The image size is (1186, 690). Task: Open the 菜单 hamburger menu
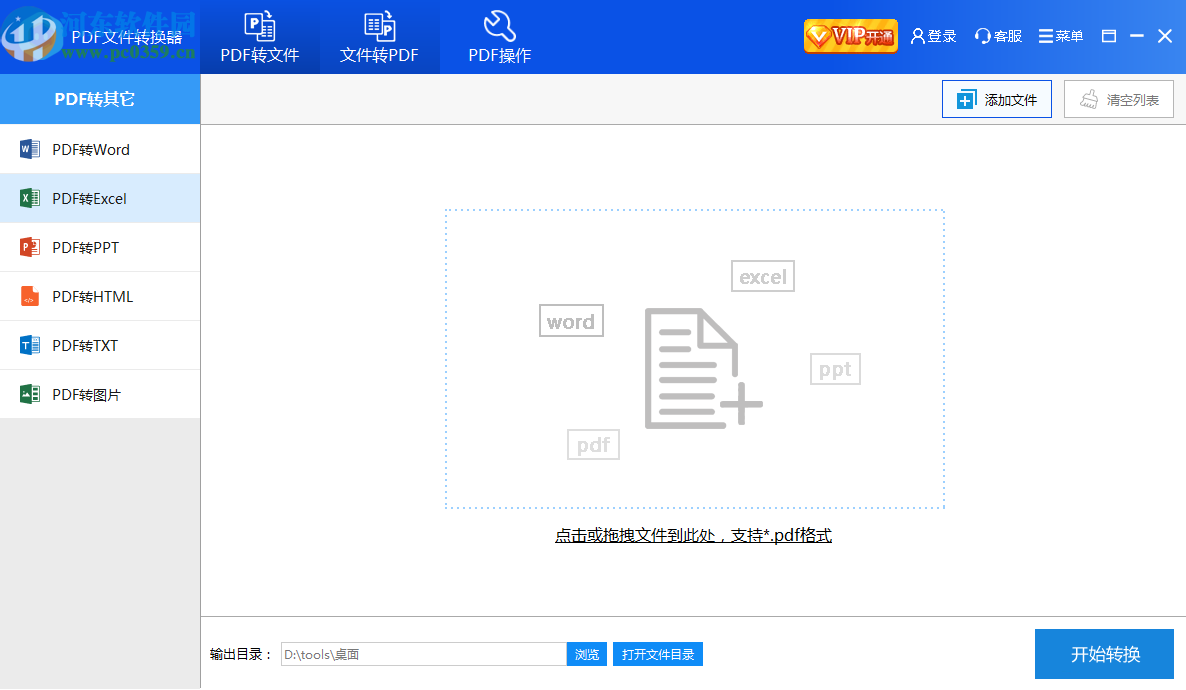click(1060, 36)
